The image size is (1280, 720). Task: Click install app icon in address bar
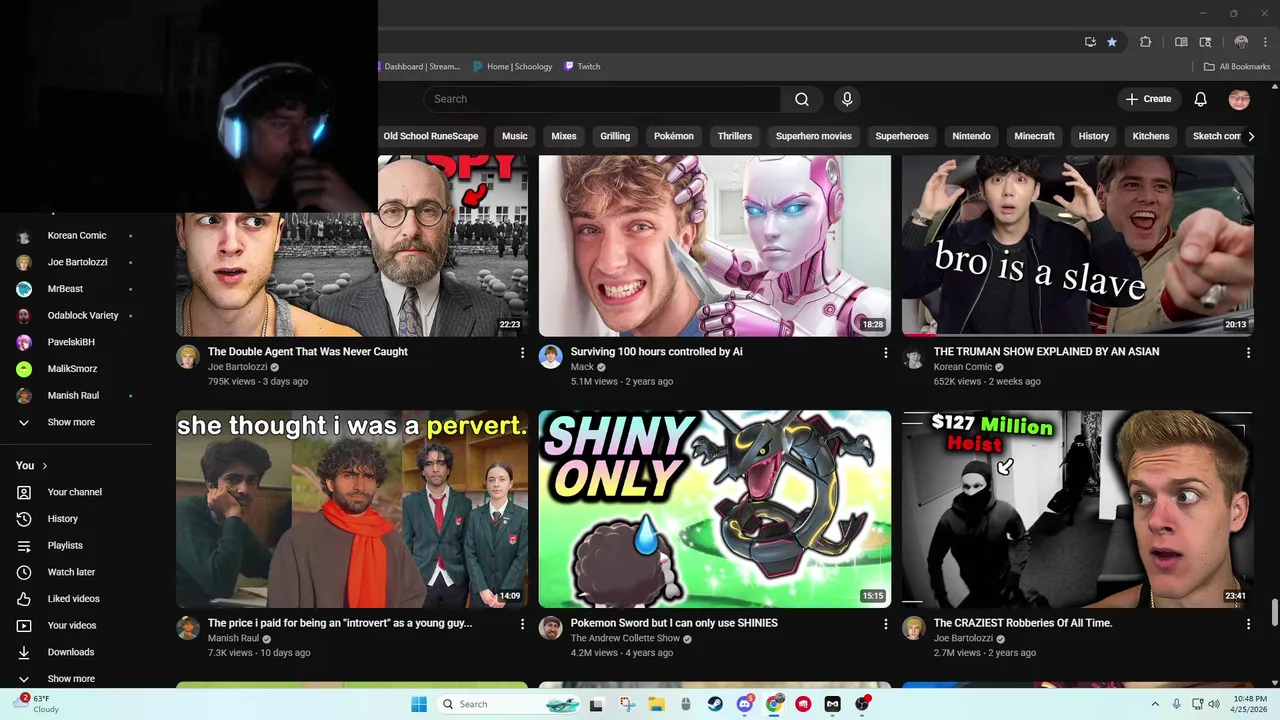tap(1090, 42)
